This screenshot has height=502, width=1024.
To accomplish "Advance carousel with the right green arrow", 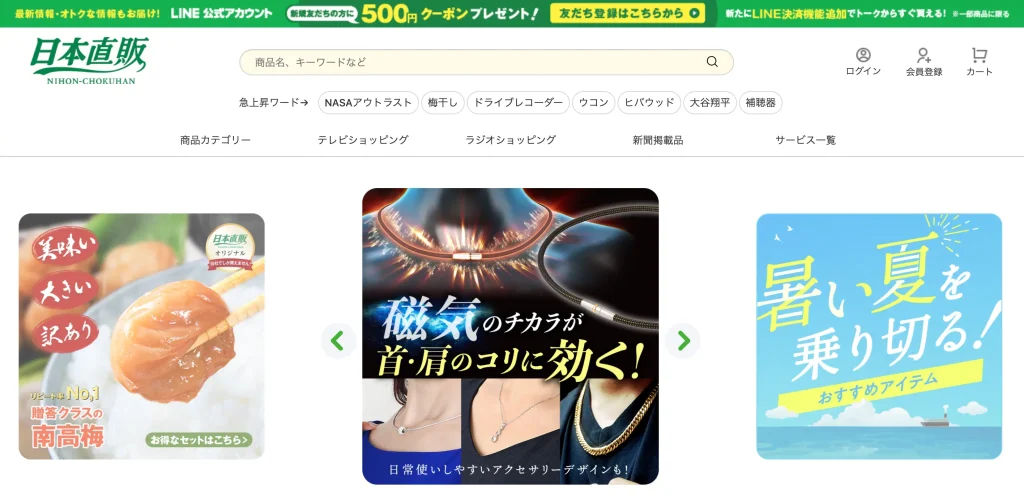I will [x=683, y=341].
